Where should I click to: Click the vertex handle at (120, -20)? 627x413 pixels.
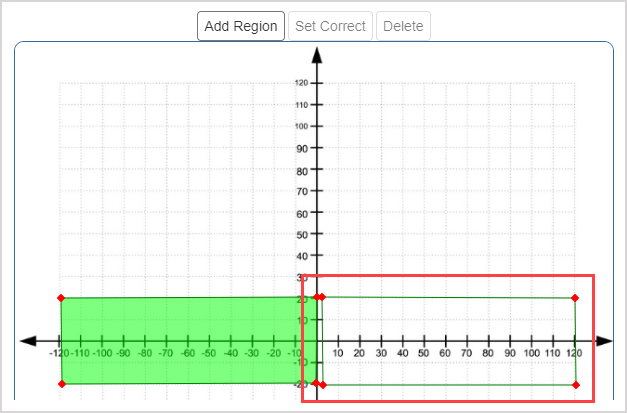[x=576, y=385]
